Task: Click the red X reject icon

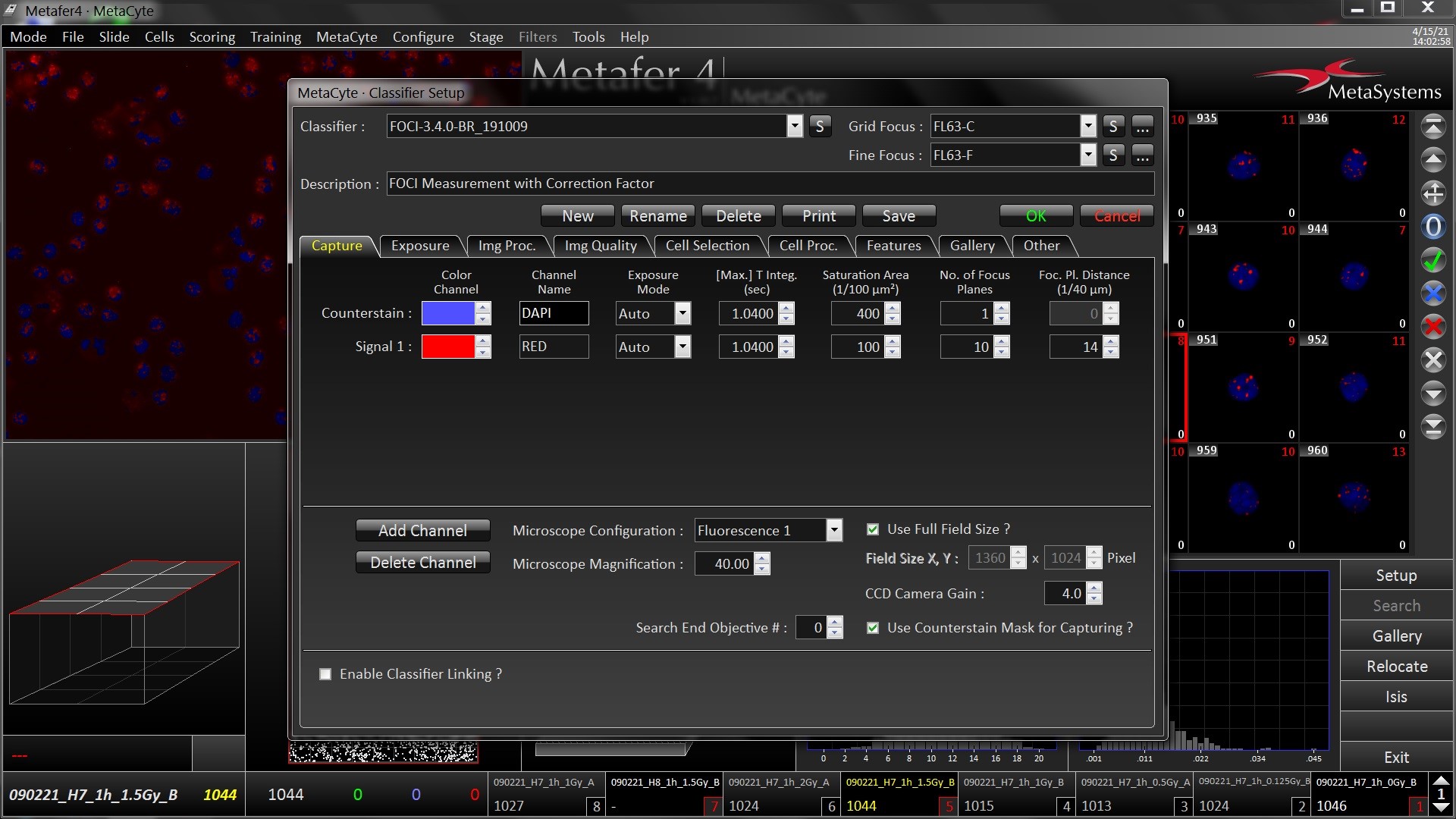Action: coord(1432,327)
